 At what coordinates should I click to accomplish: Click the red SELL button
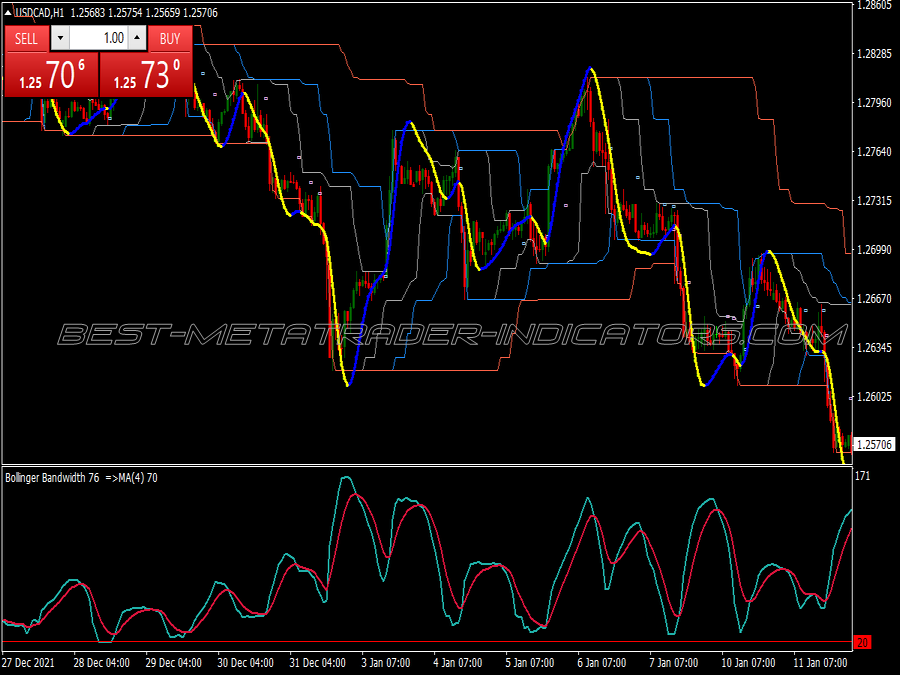tap(26, 39)
